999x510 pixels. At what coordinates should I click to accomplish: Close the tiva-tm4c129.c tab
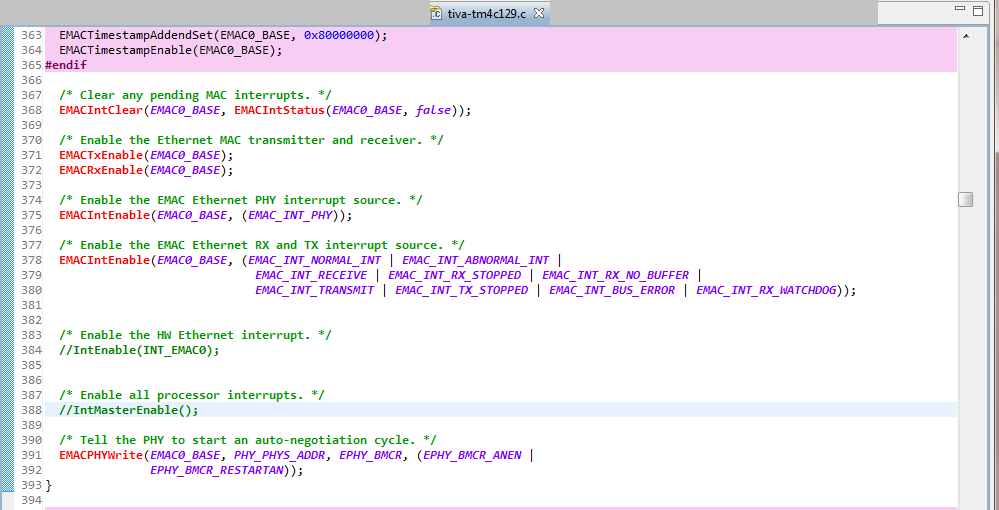pyautogui.click(x=538, y=13)
